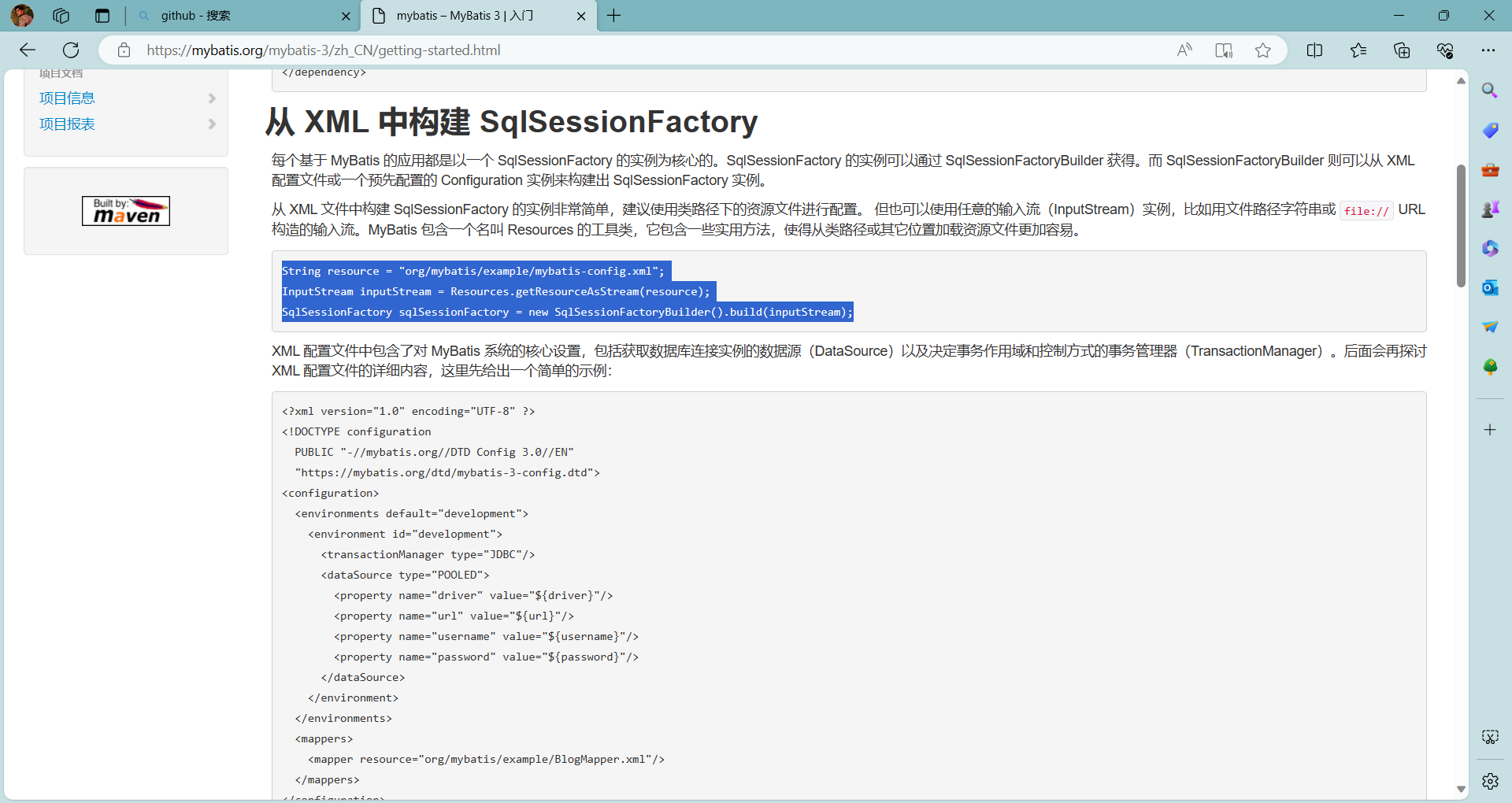Select the mybatis – MyBatis 3 tab

tap(478, 16)
